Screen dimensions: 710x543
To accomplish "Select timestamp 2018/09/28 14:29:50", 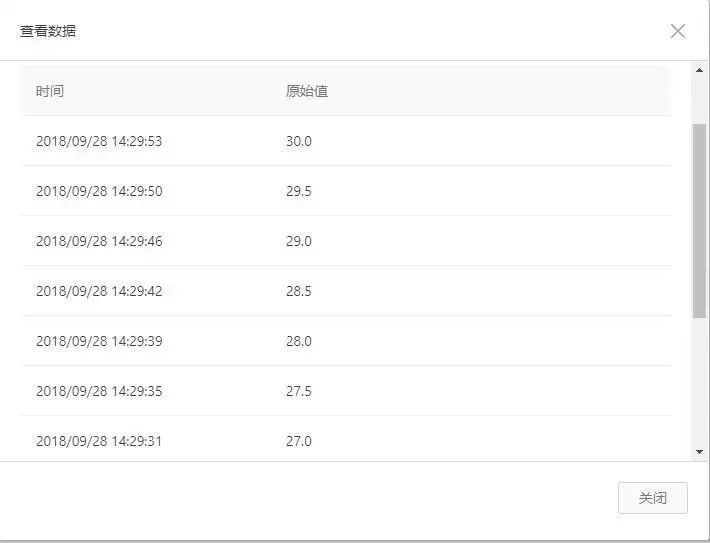I will pyautogui.click(x=99, y=191).
